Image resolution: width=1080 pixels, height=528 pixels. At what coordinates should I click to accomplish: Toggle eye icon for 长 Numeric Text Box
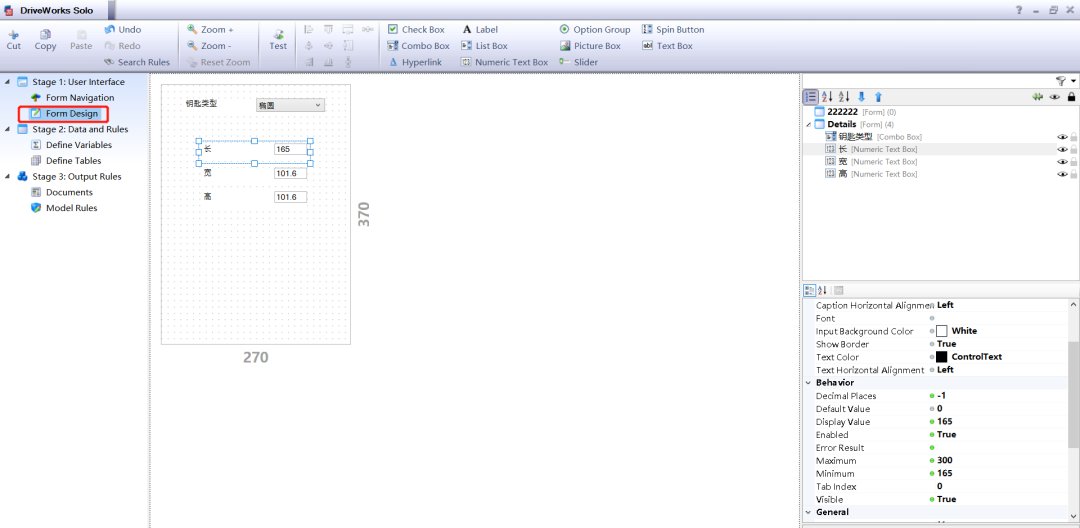tap(1062, 149)
